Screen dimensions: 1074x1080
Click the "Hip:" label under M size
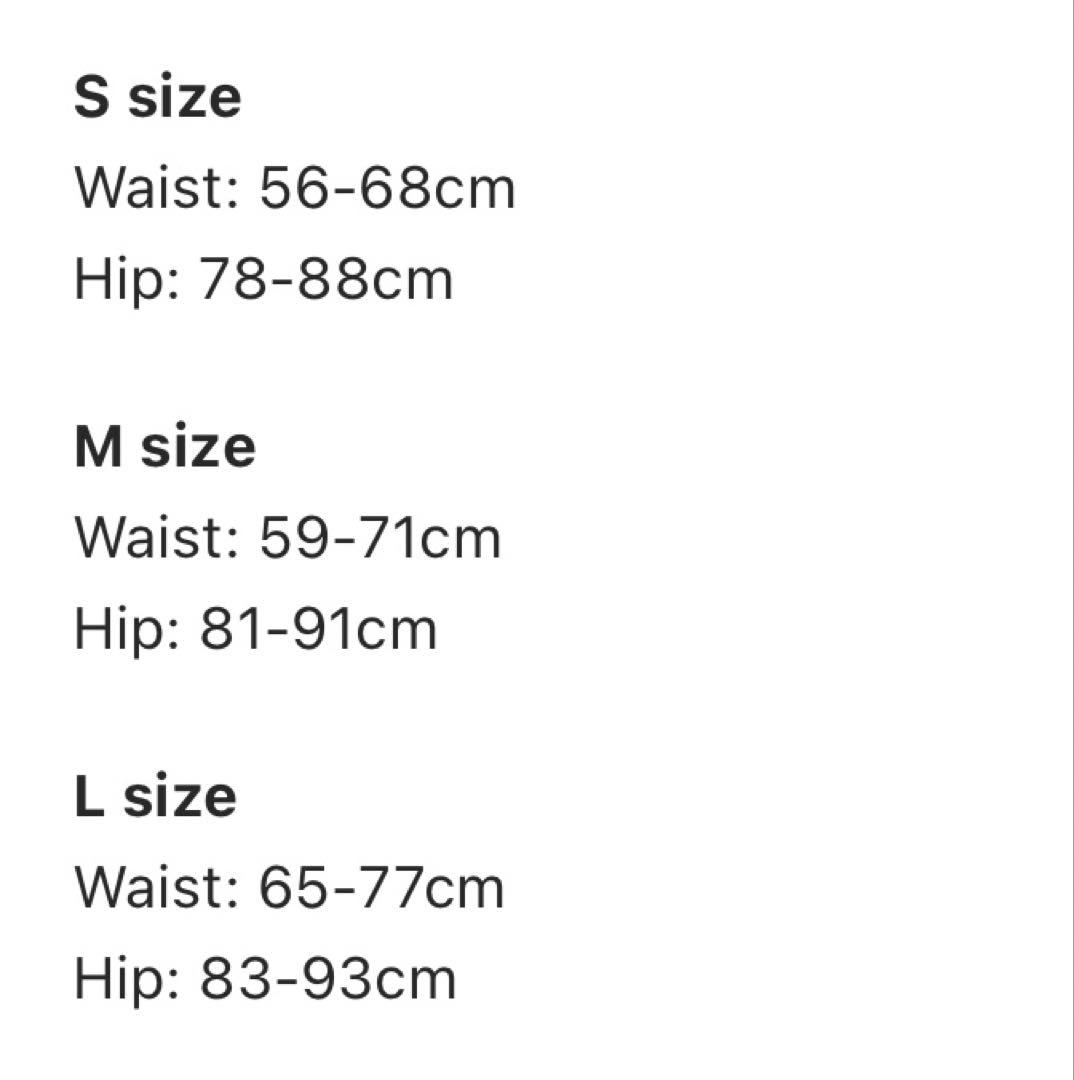click(126, 630)
